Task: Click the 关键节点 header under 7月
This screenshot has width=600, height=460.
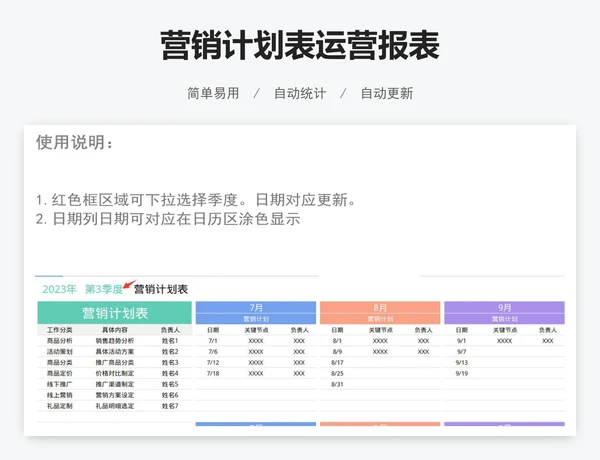Action: click(256, 330)
